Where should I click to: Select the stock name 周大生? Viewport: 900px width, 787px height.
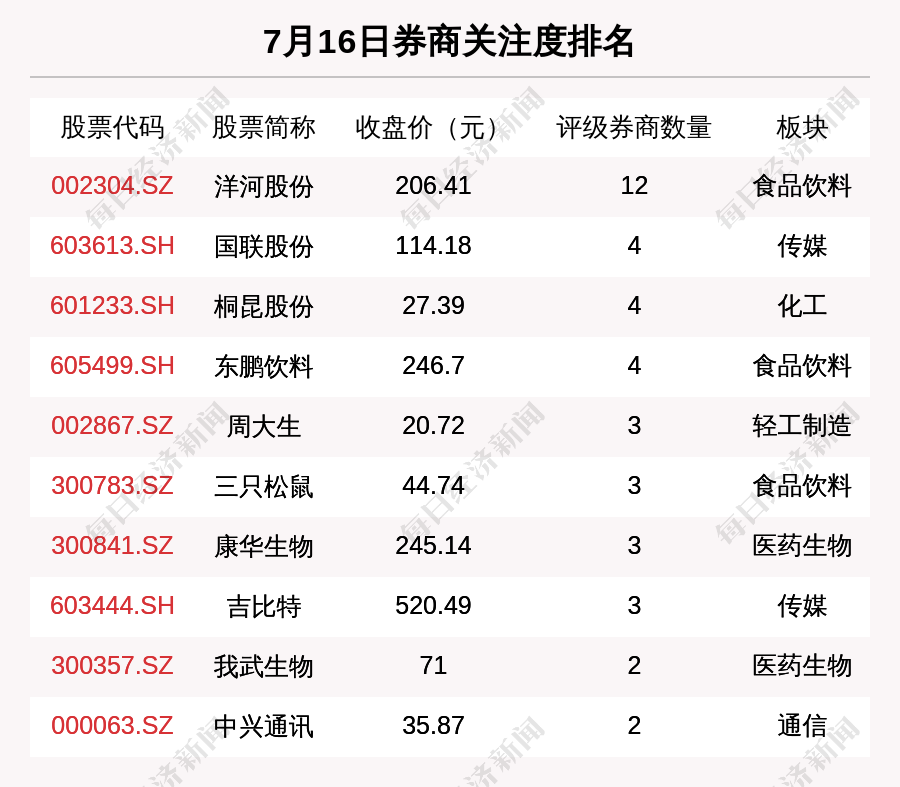coord(263,427)
